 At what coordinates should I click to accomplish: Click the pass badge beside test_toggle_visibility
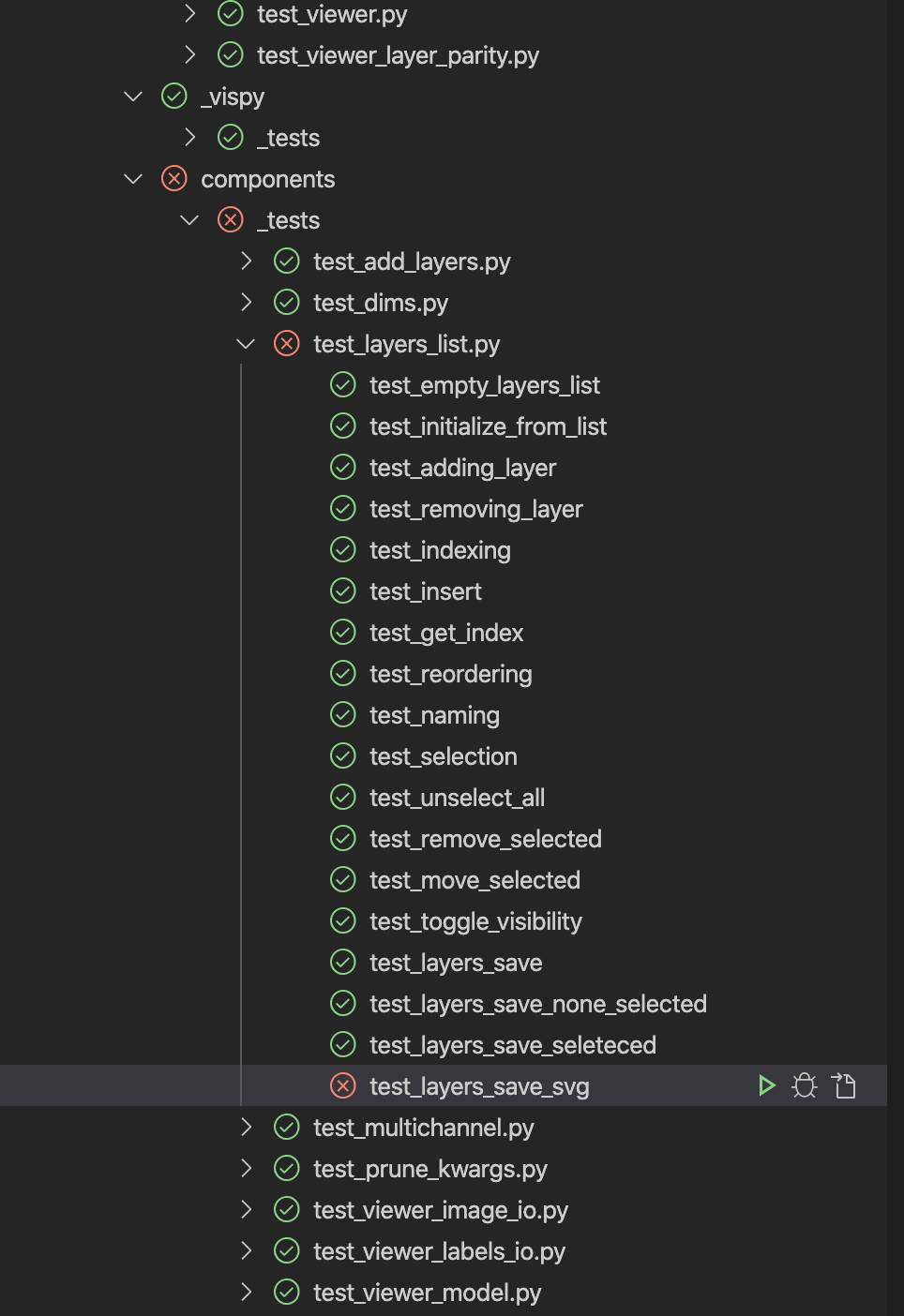pos(342,920)
